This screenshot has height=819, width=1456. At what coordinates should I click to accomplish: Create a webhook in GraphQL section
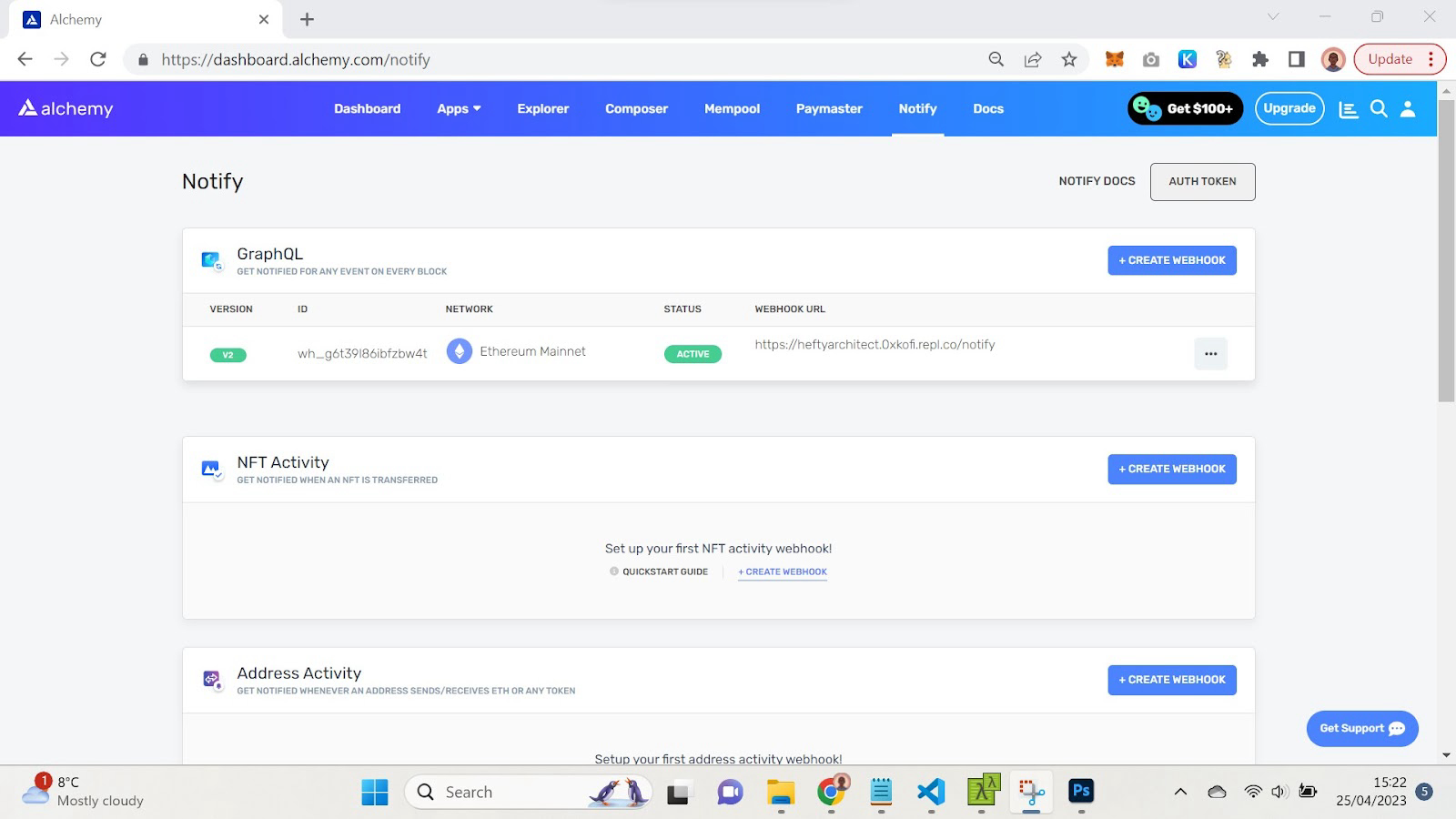click(1171, 260)
